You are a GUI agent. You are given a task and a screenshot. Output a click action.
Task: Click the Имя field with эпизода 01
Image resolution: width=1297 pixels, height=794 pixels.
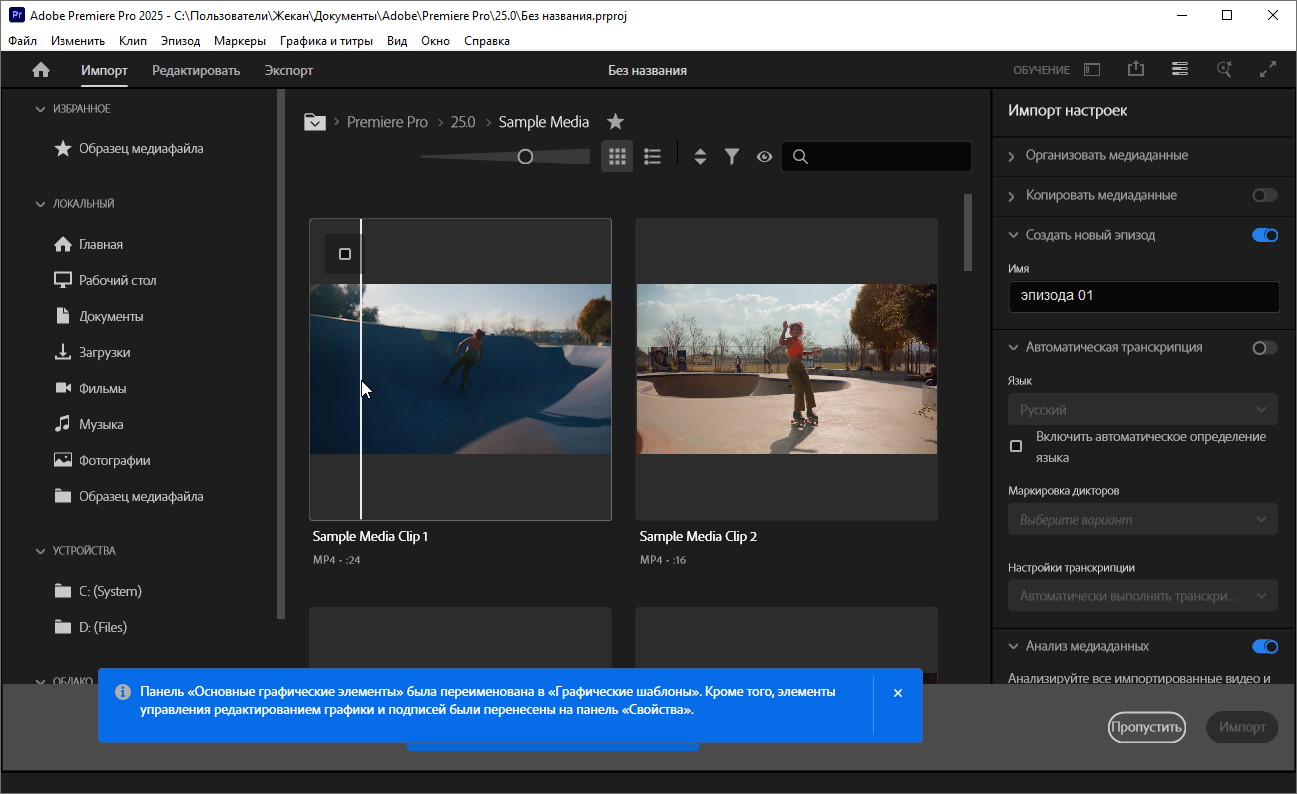click(1143, 296)
